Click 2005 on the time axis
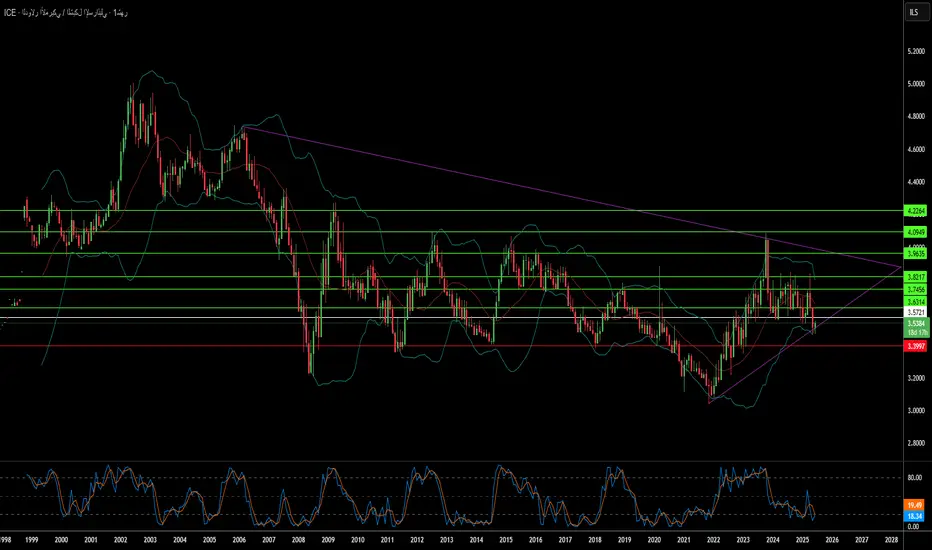 [x=209, y=540]
